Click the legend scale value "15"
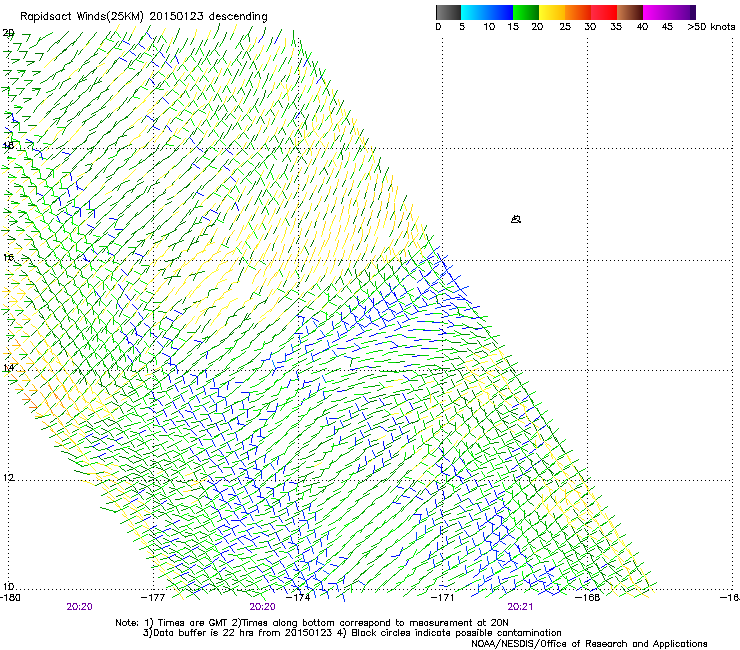This screenshot has width=740, height=650. 513,27
